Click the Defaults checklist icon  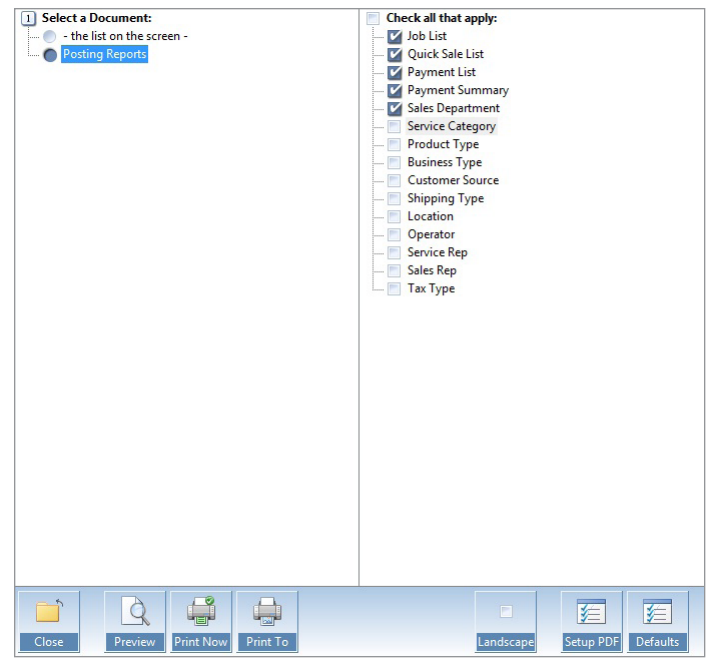657,611
